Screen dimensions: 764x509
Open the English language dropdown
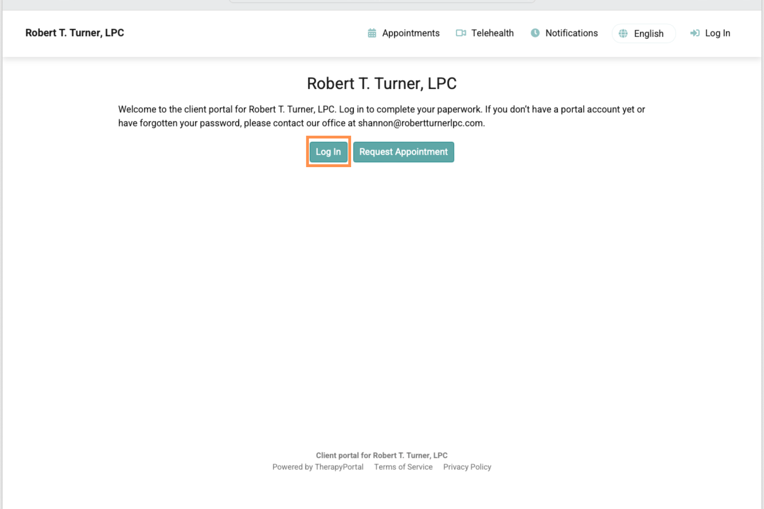[x=644, y=34]
